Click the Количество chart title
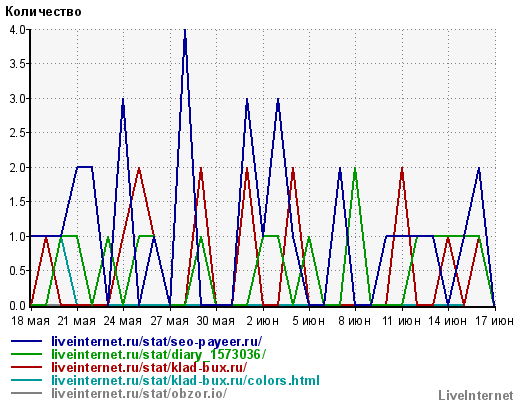The height and width of the screenshot is (405, 520). [x=43, y=12]
